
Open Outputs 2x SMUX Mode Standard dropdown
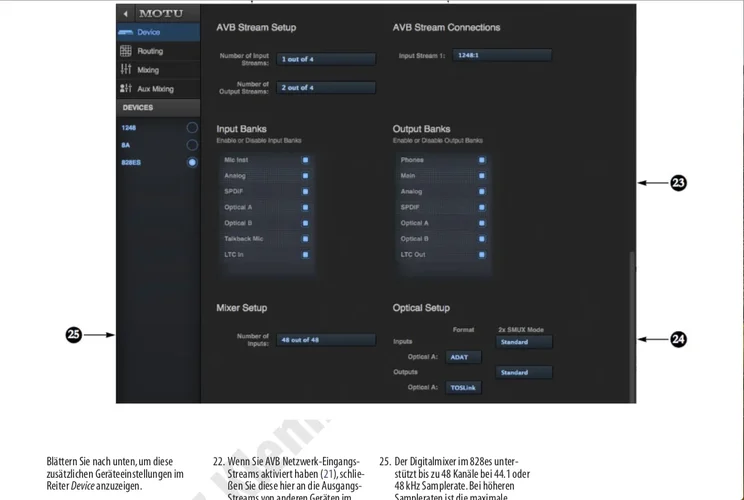[x=524, y=372]
